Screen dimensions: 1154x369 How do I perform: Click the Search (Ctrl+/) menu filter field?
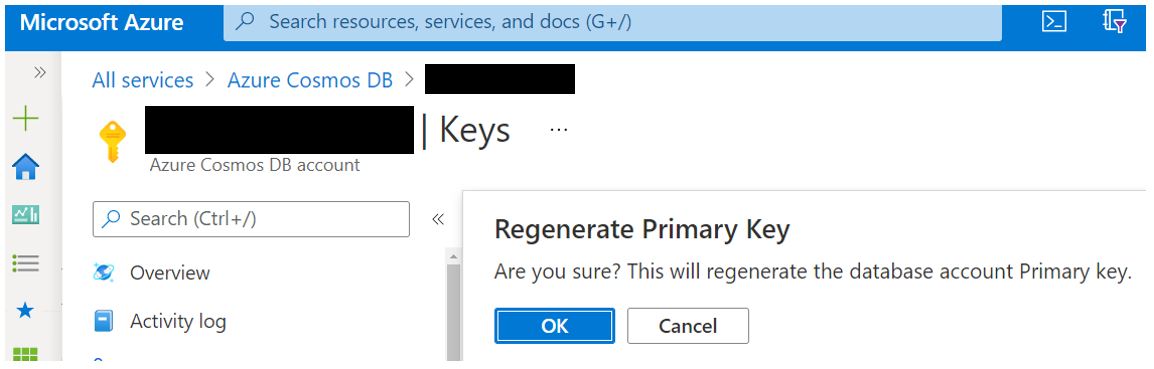coord(251,219)
